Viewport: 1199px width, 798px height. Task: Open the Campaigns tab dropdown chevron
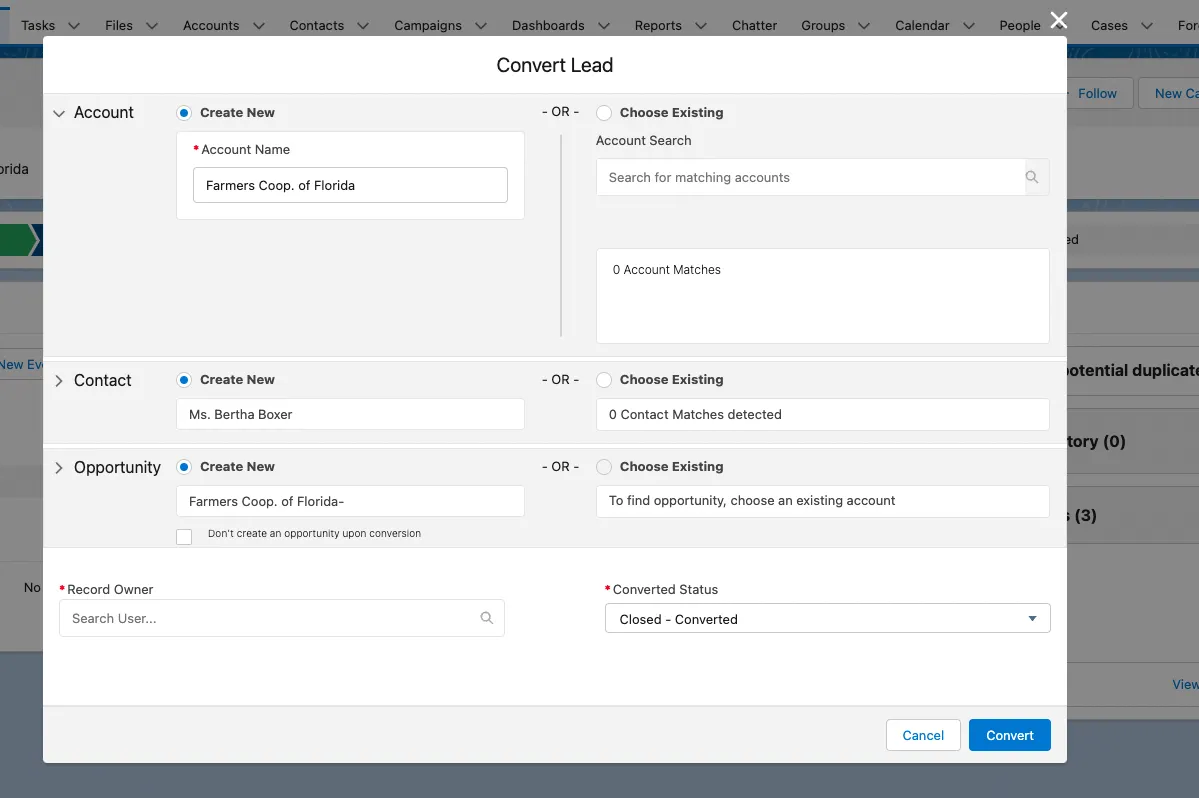point(481,26)
